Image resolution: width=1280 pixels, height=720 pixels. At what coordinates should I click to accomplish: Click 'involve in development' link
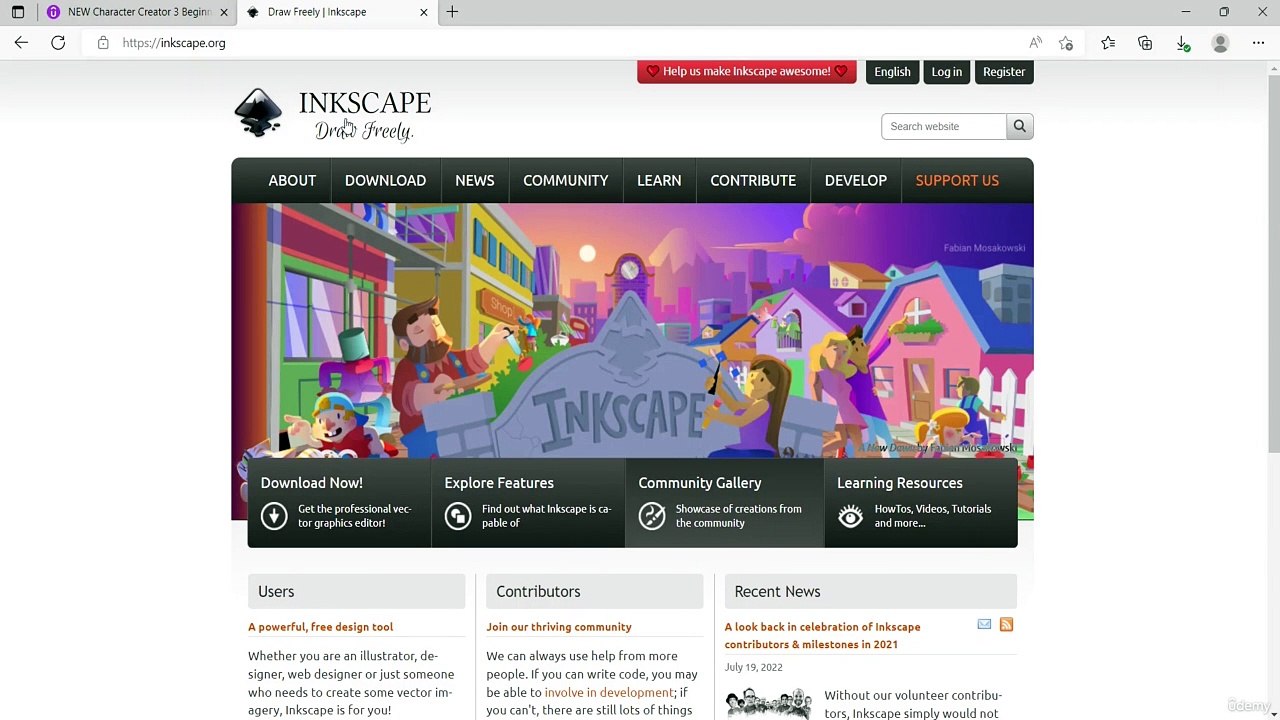click(609, 692)
